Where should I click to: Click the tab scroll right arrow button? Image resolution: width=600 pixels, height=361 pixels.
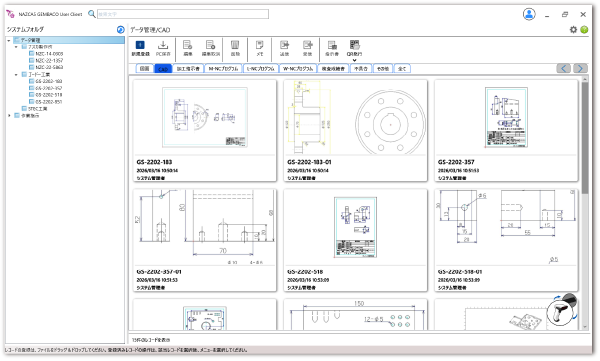(x=580, y=68)
